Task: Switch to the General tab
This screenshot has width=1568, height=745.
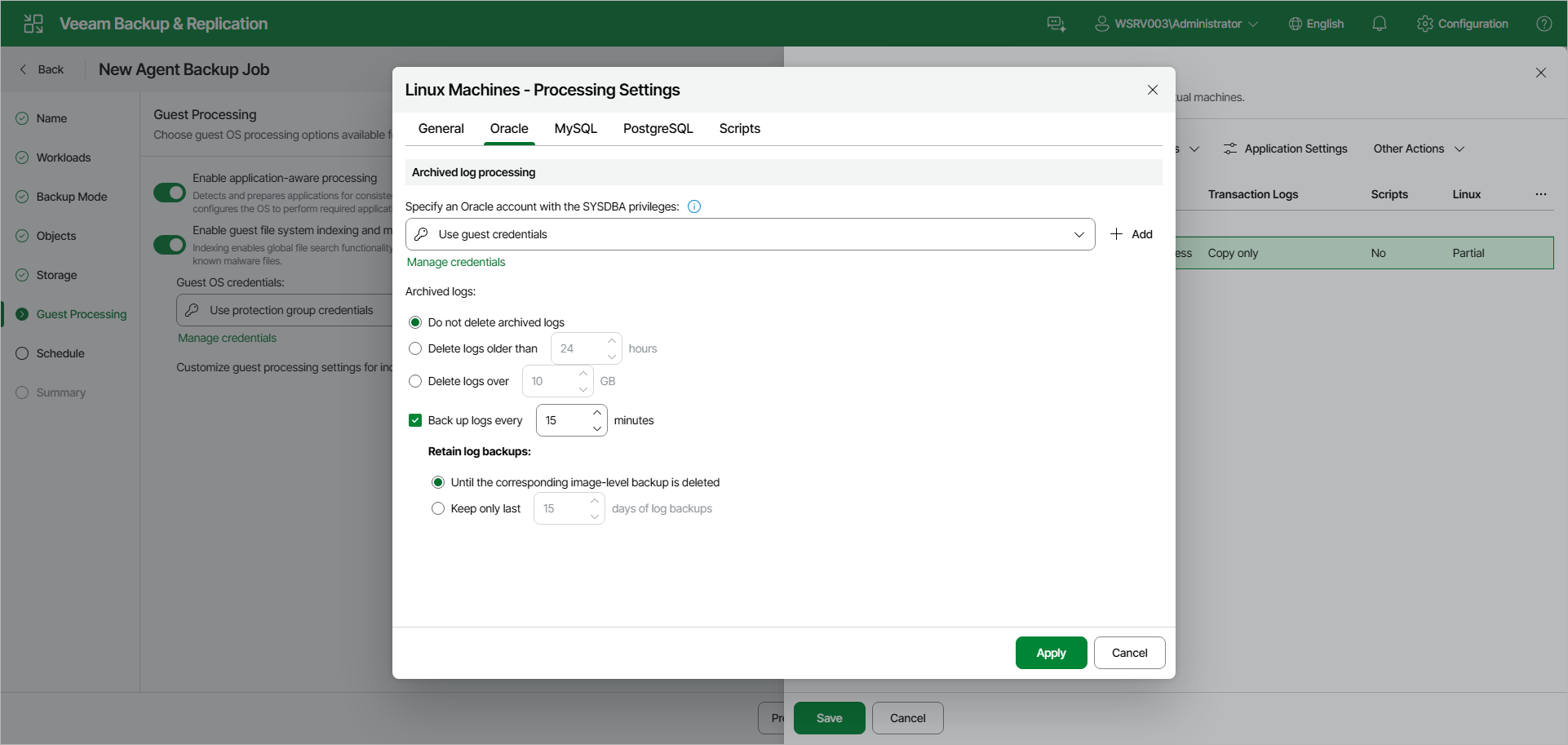Action: click(x=441, y=128)
